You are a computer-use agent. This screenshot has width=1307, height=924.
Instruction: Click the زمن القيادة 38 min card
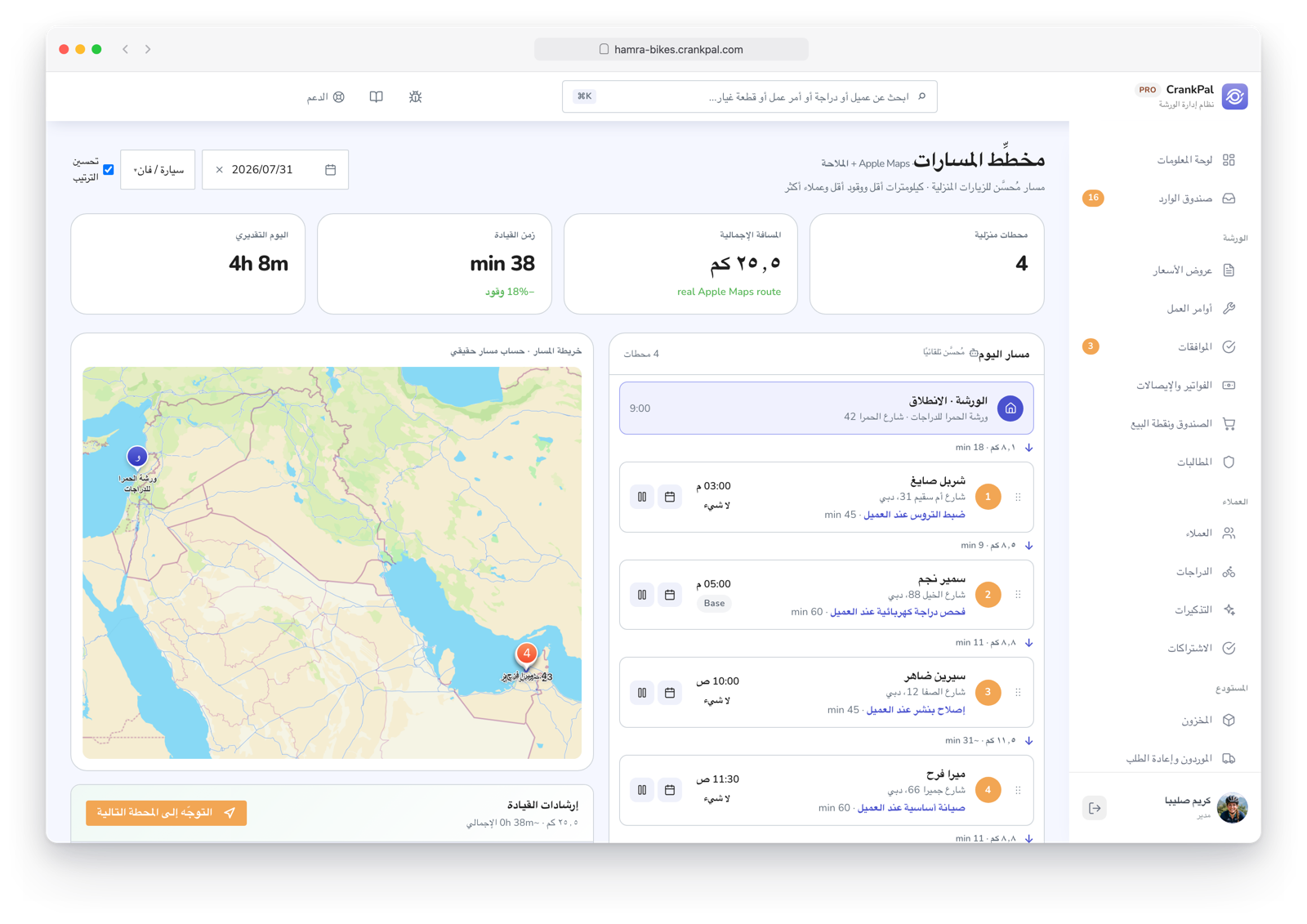pos(435,264)
